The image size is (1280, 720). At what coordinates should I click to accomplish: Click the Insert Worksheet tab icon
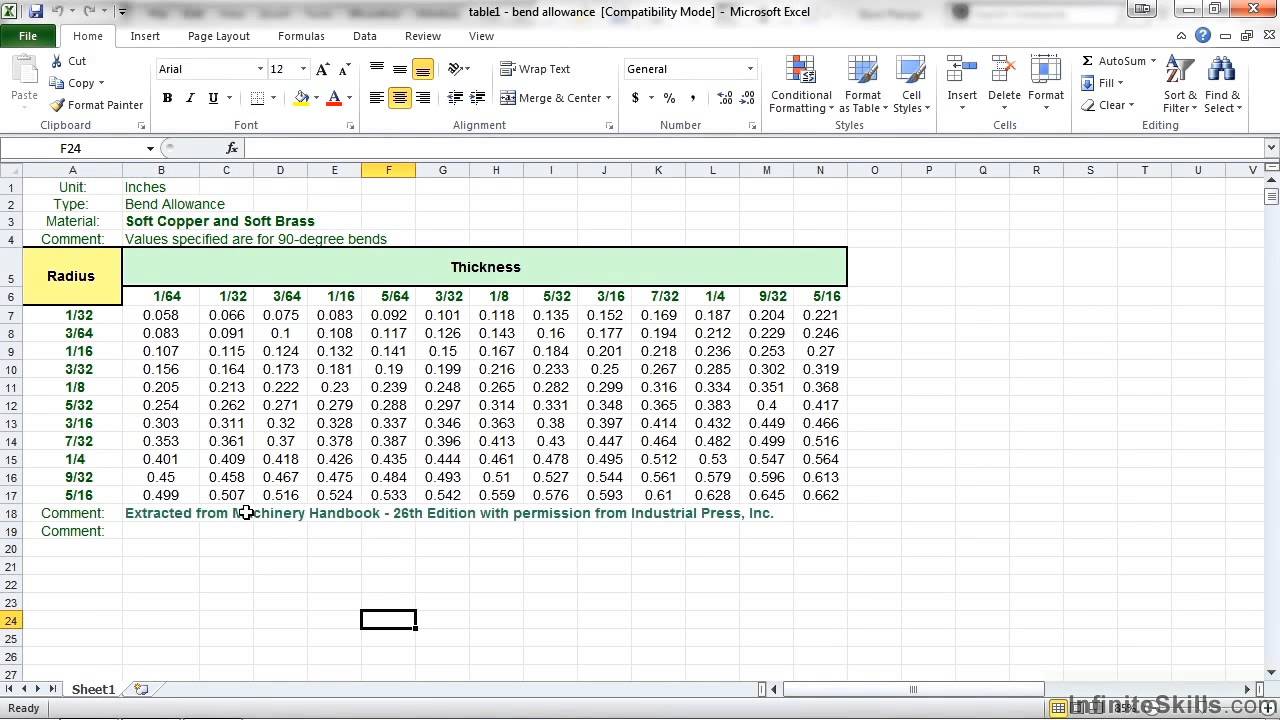tap(141, 689)
